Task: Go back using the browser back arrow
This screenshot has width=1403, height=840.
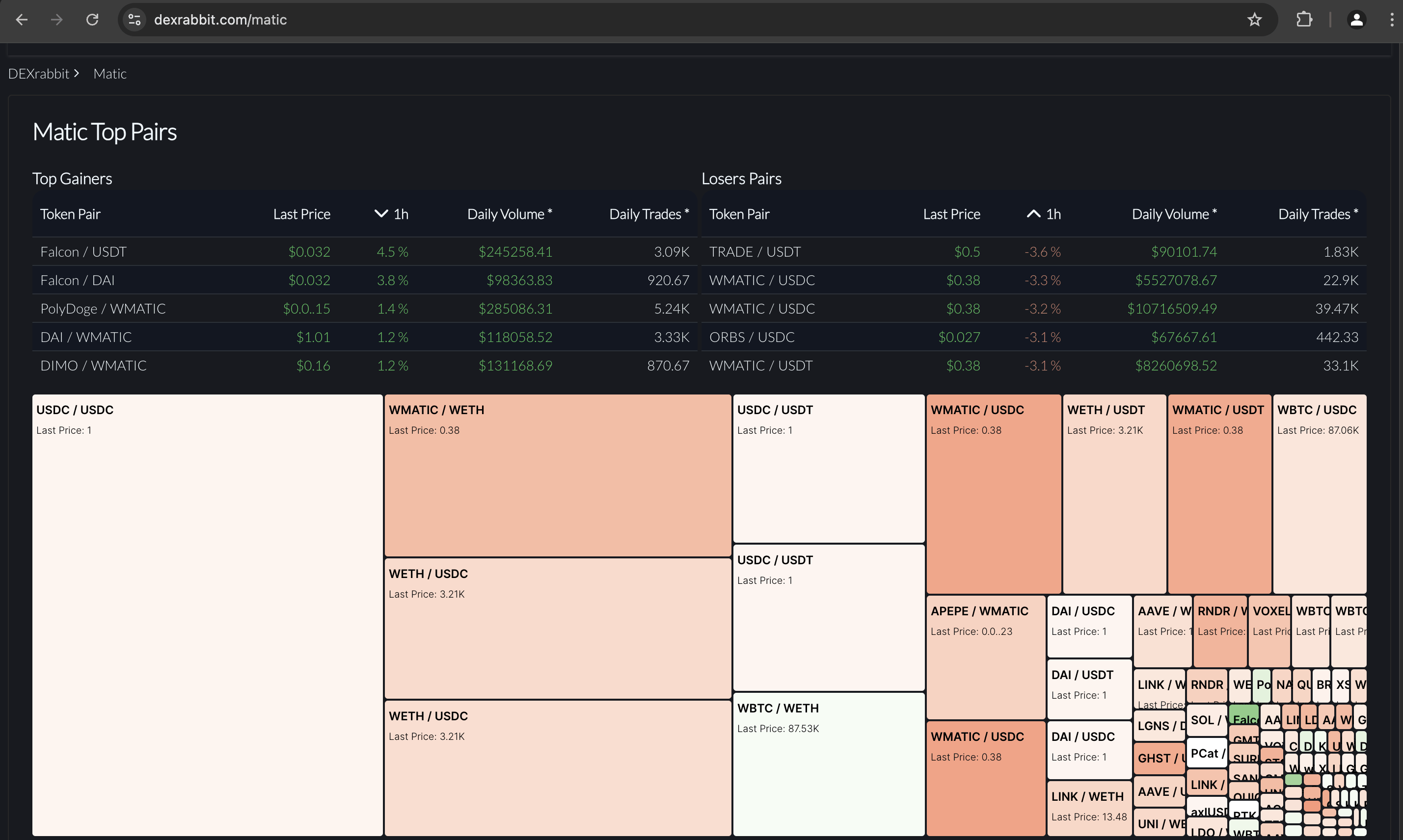Action: point(22,20)
